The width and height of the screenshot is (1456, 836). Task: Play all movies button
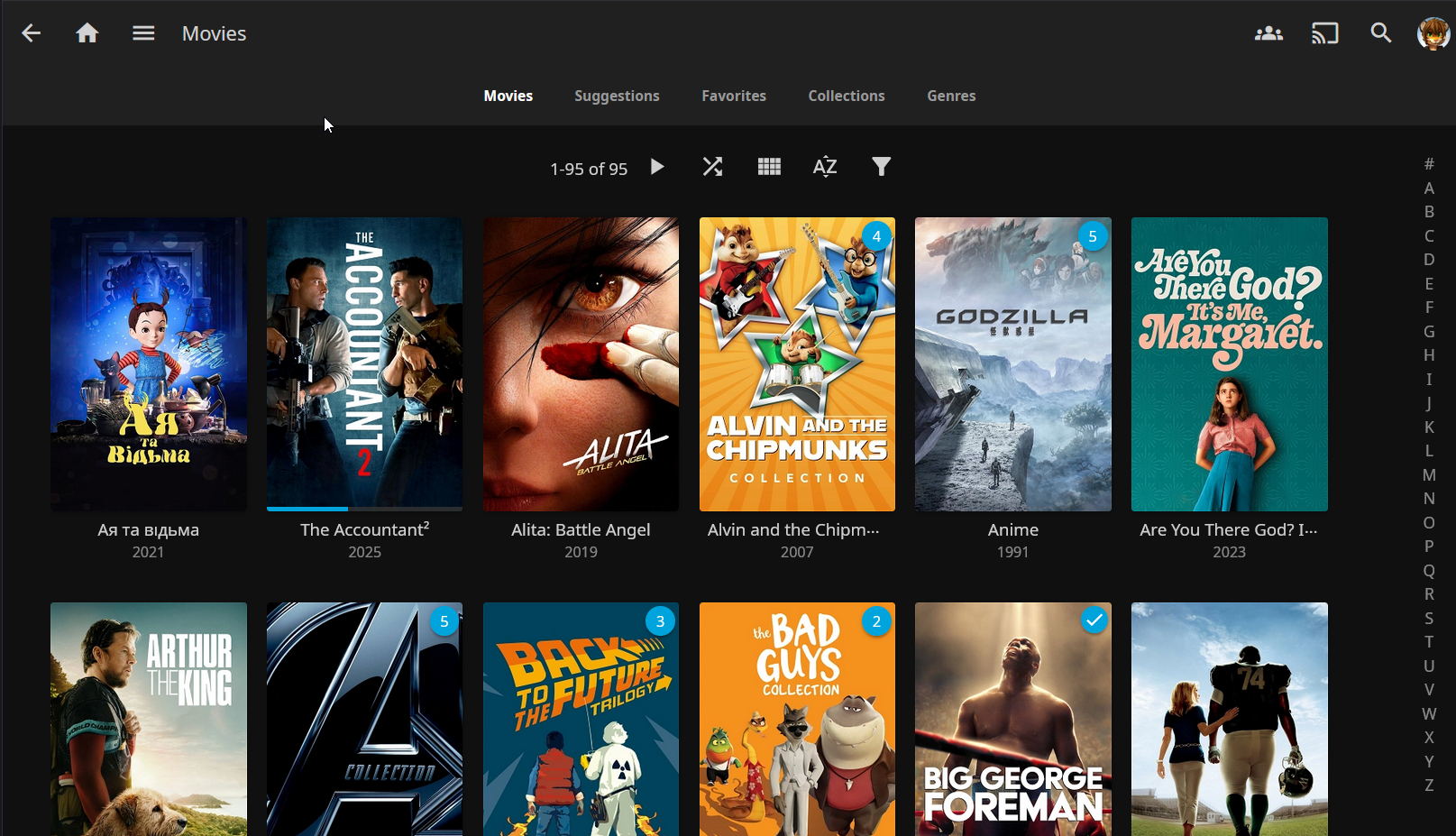tap(657, 167)
